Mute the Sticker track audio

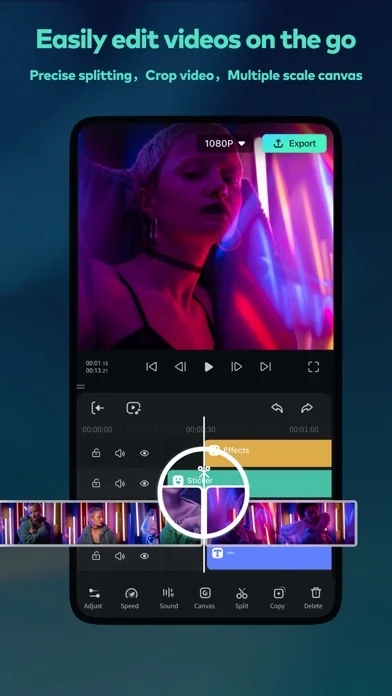click(x=120, y=483)
